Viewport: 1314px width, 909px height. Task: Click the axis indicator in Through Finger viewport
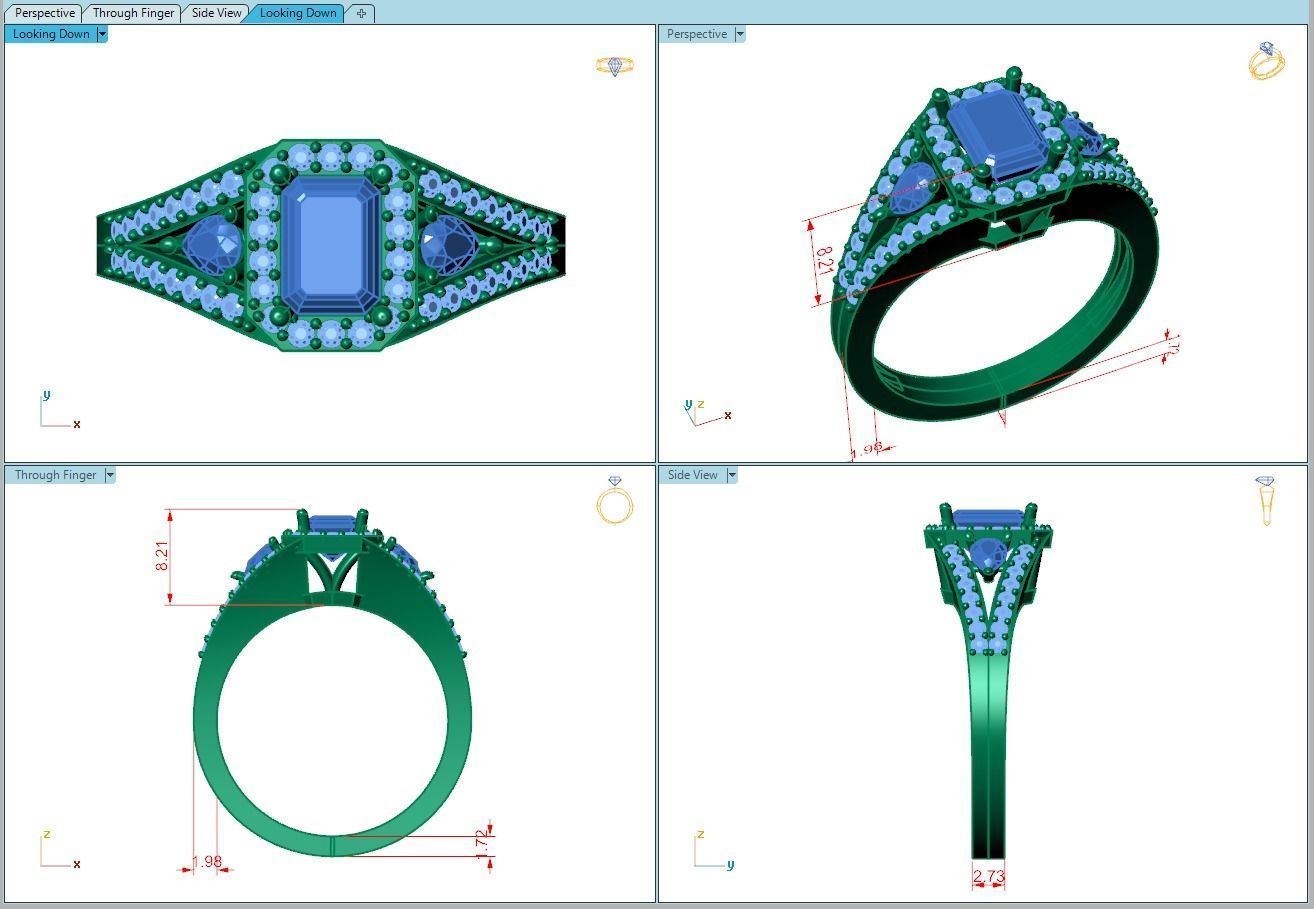pos(60,850)
